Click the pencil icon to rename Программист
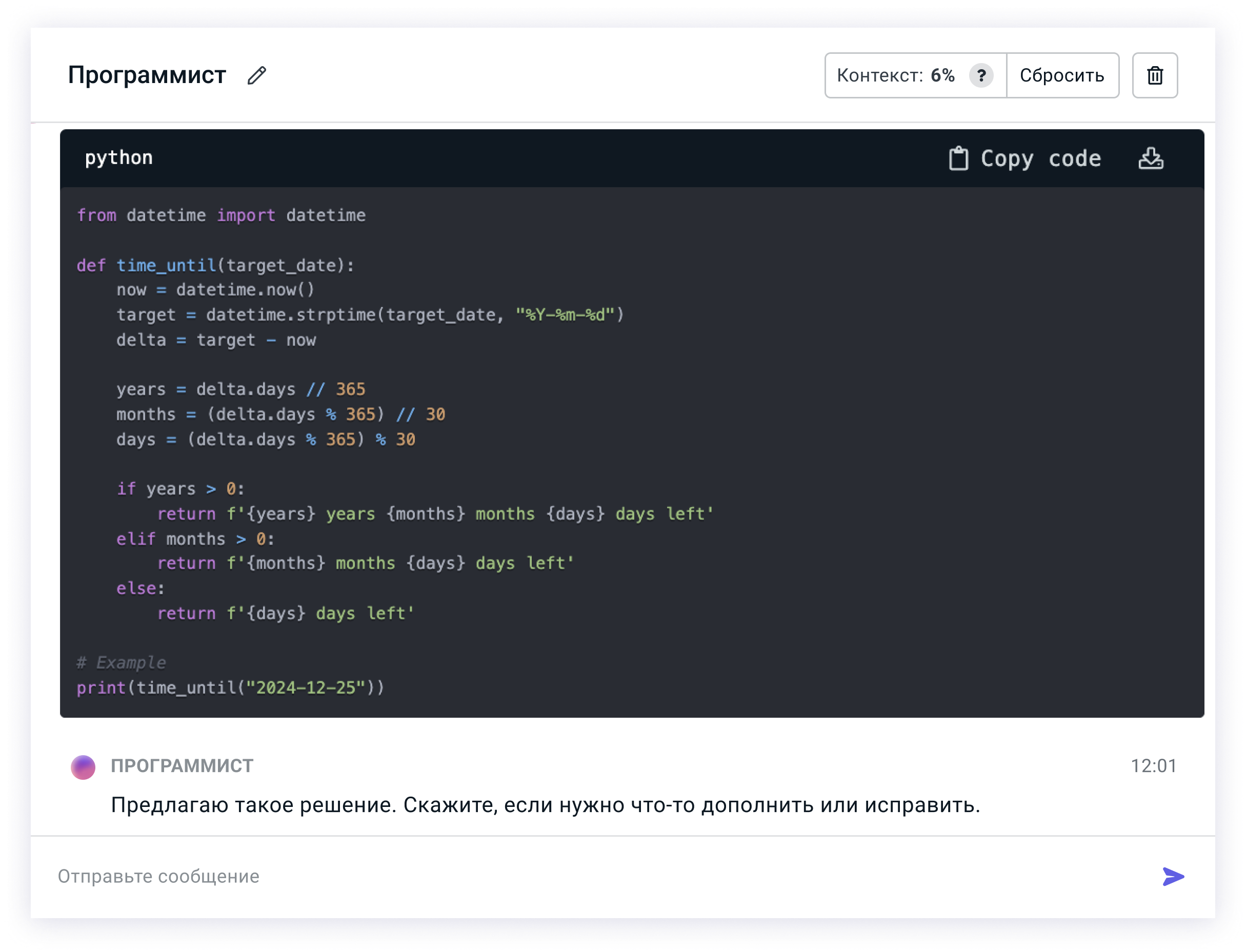This screenshot has width=1246, height=952. pyautogui.click(x=257, y=75)
